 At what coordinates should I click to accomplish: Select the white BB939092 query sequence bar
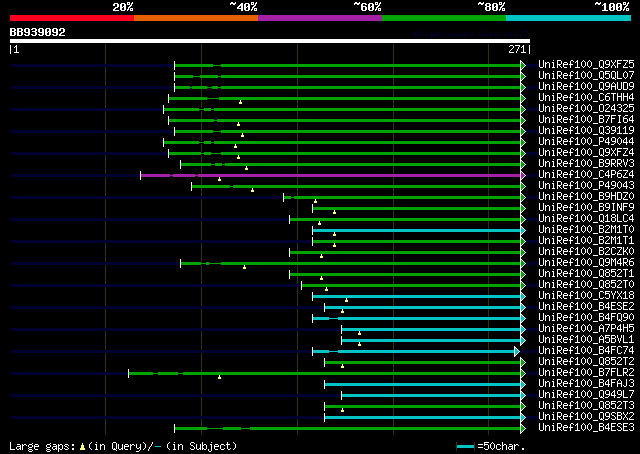(x=270, y=41)
